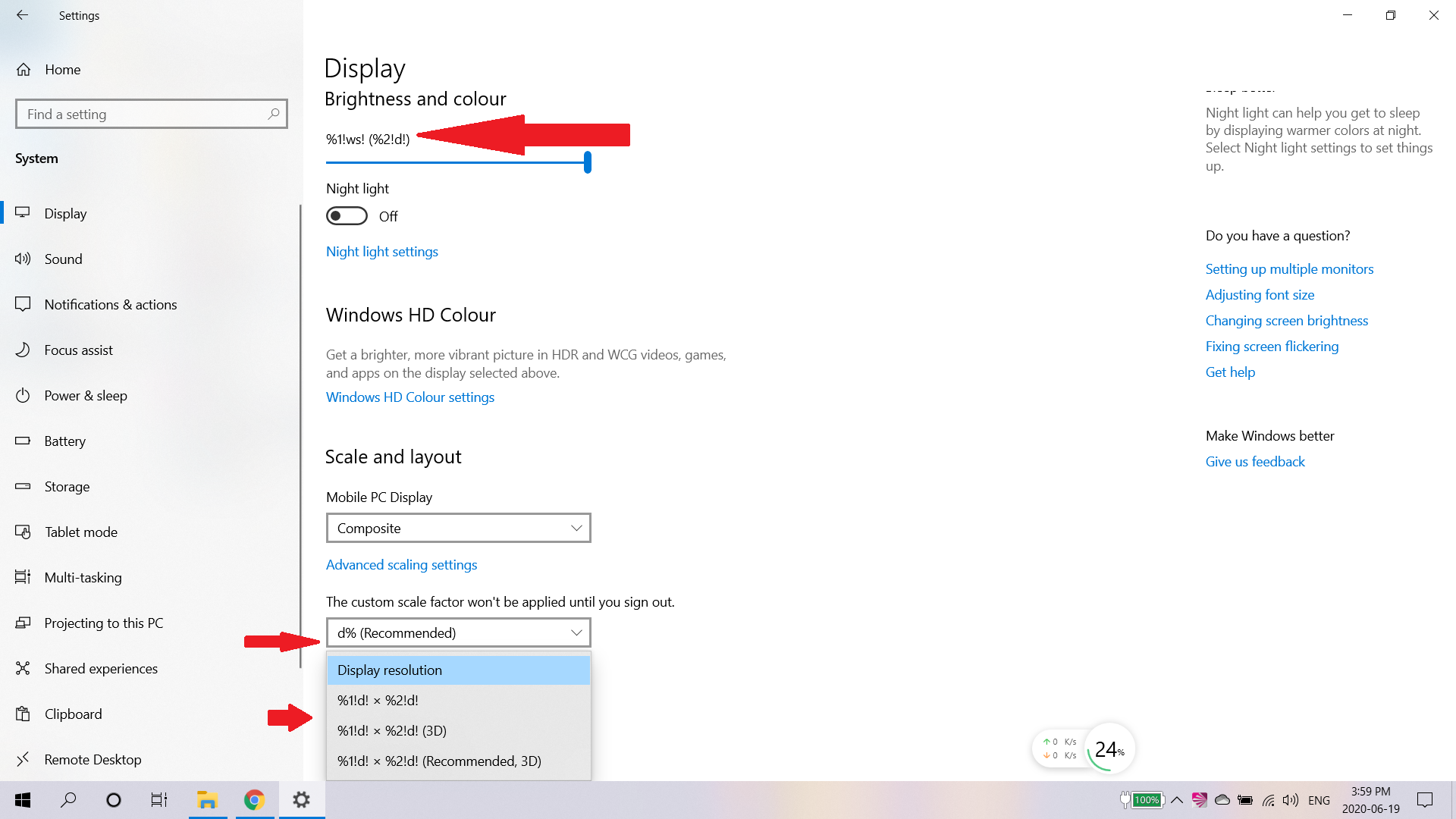1456x819 pixels.
Task: Launch Chrome from the taskbar
Action: pyautogui.click(x=255, y=799)
